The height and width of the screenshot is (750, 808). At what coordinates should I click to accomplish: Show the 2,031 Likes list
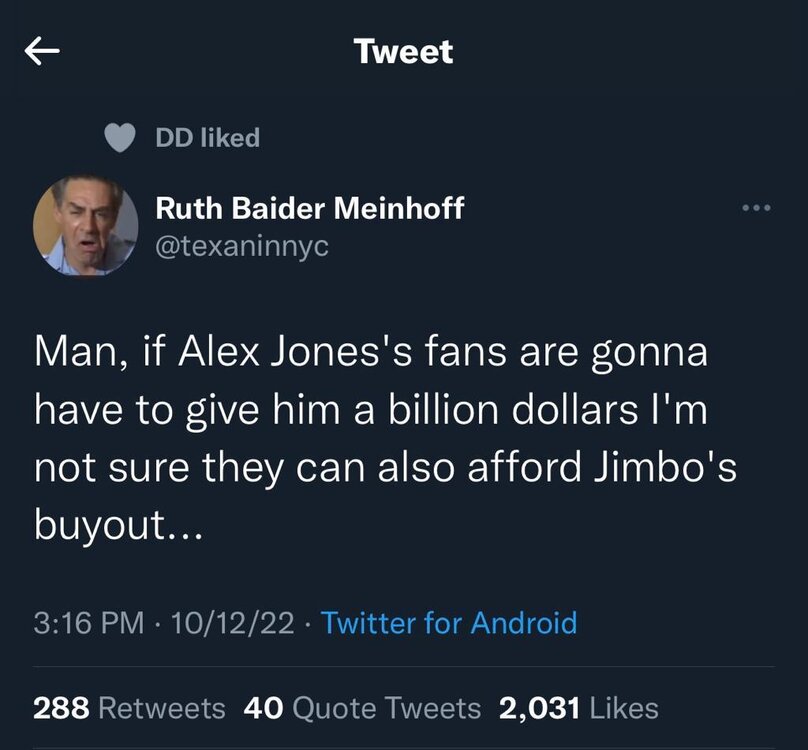point(578,709)
